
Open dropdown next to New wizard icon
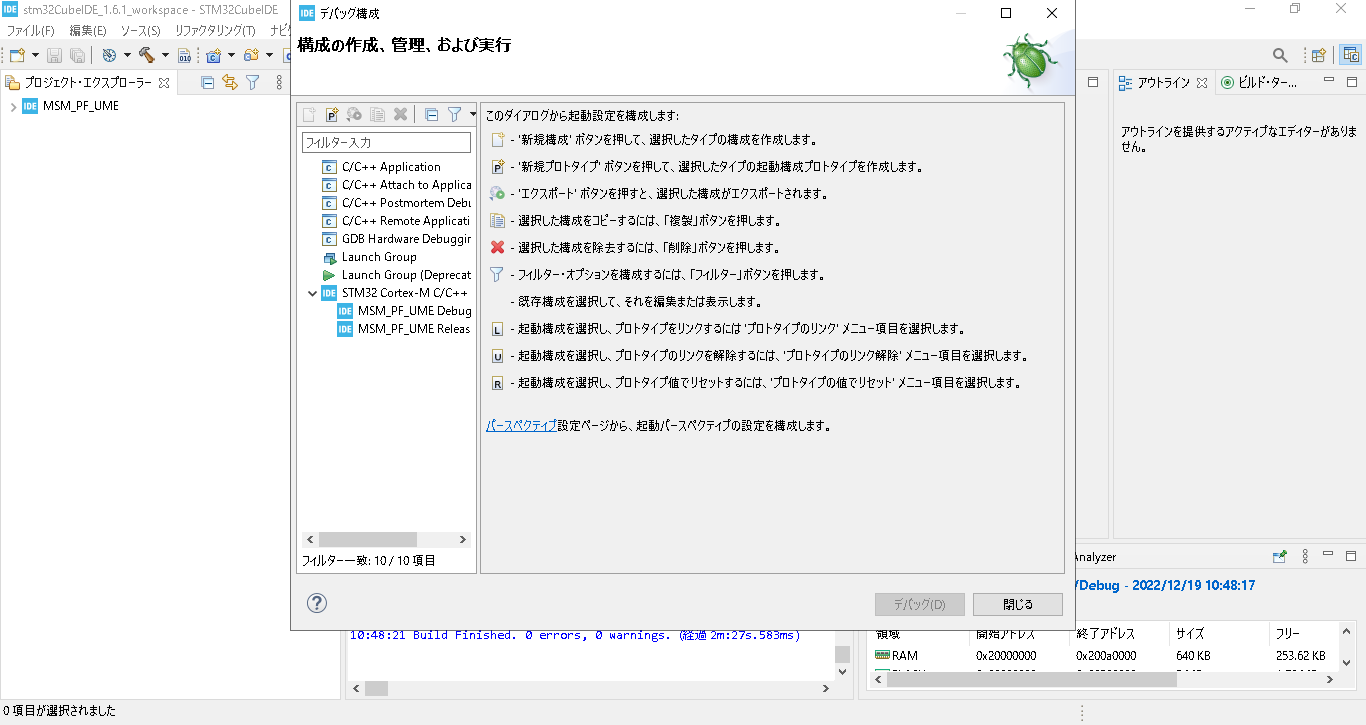click(x=35, y=55)
